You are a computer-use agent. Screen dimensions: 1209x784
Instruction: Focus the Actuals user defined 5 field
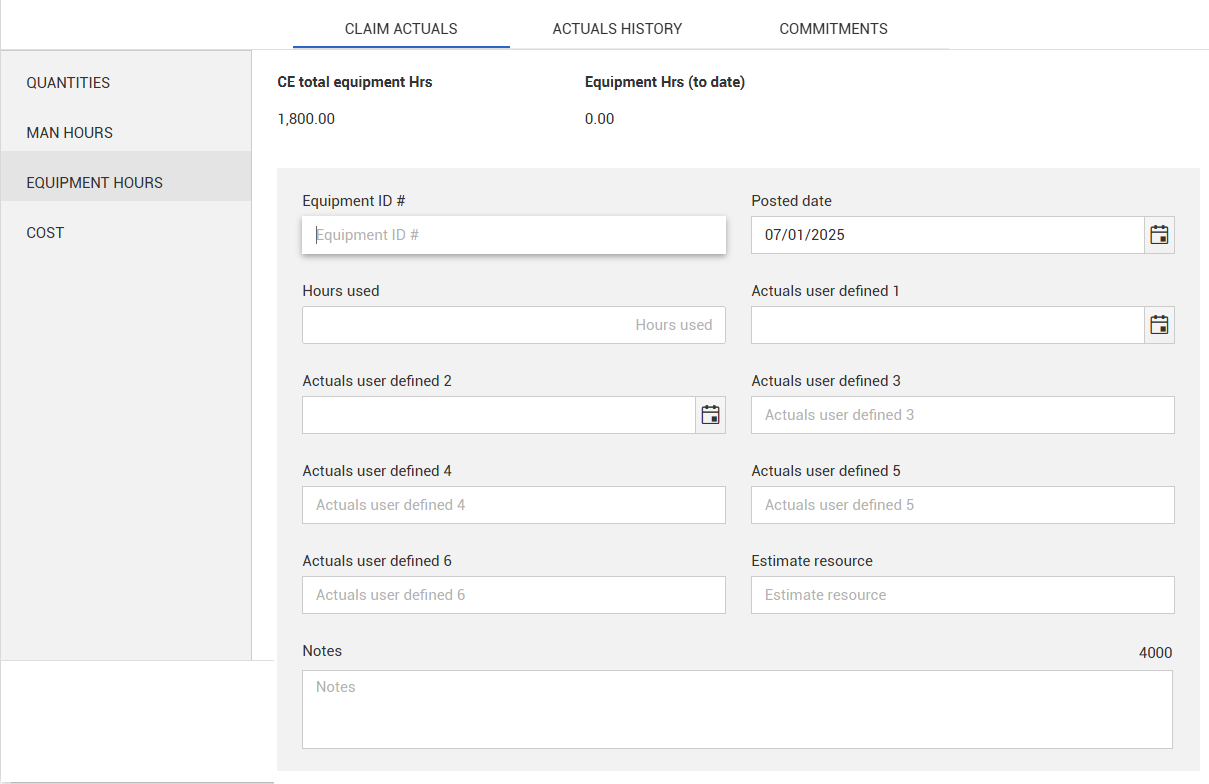(962, 505)
